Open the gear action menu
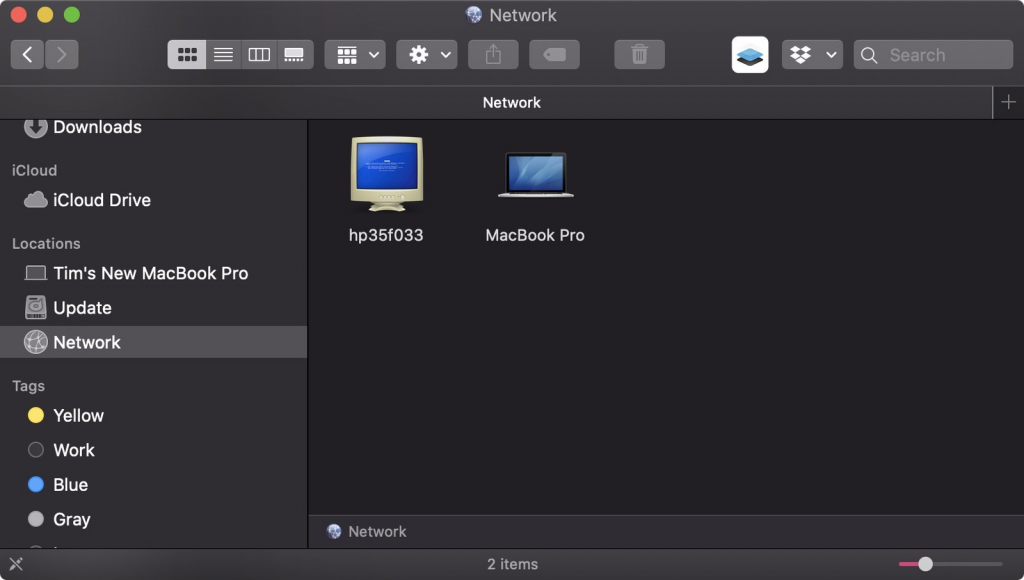This screenshot has width=1024, height=580. click(x=427, y=55)
